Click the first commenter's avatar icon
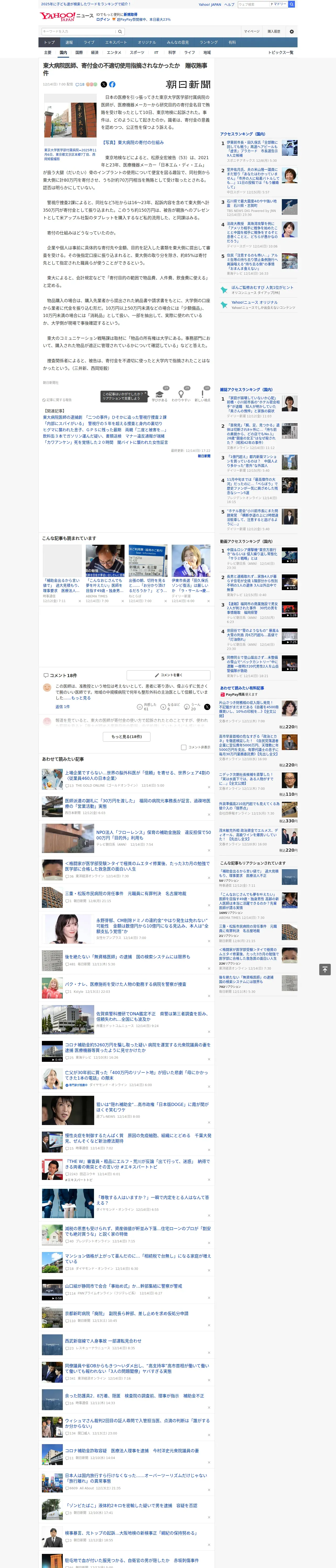Screen dimensions: 336x1568 [x=47, y=687]
